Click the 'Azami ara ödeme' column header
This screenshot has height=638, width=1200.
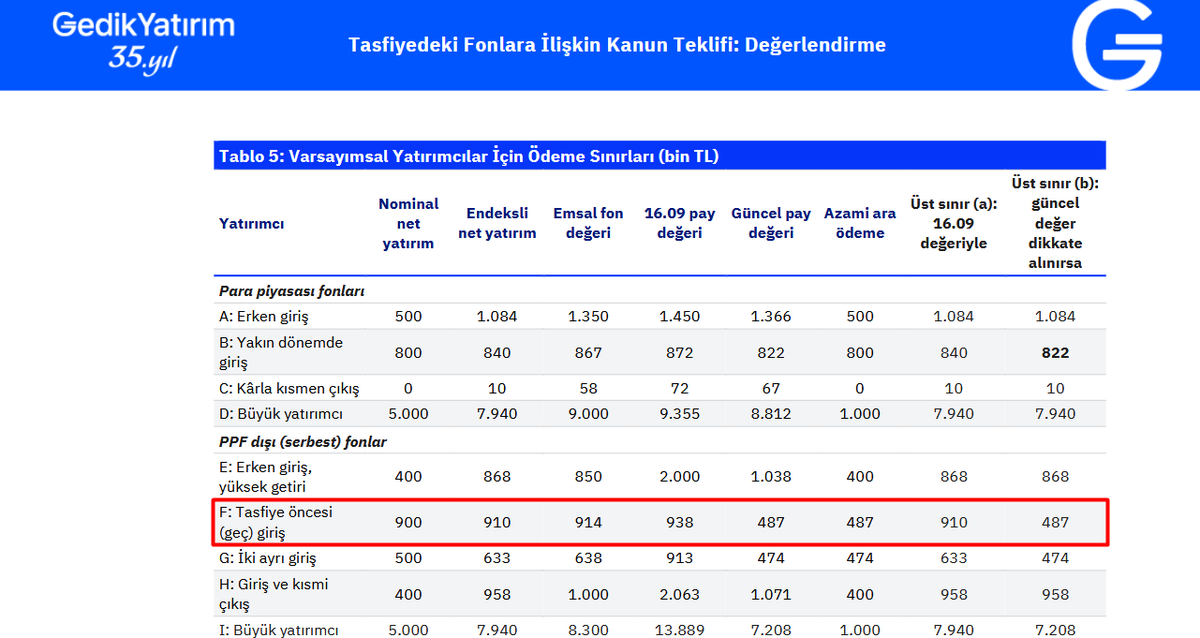tap(860, 223)
